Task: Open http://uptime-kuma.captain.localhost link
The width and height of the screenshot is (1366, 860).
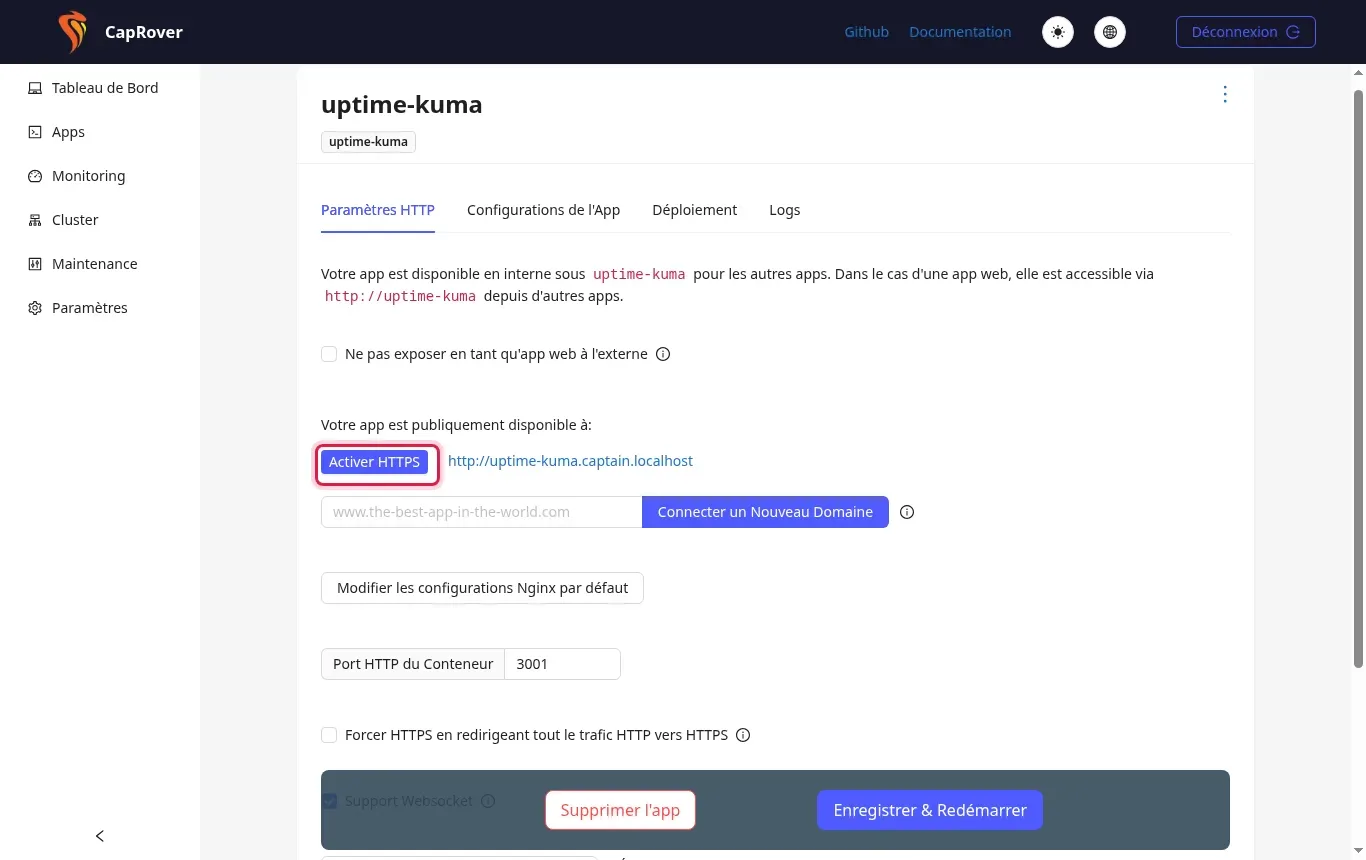Action: [570, 461]
